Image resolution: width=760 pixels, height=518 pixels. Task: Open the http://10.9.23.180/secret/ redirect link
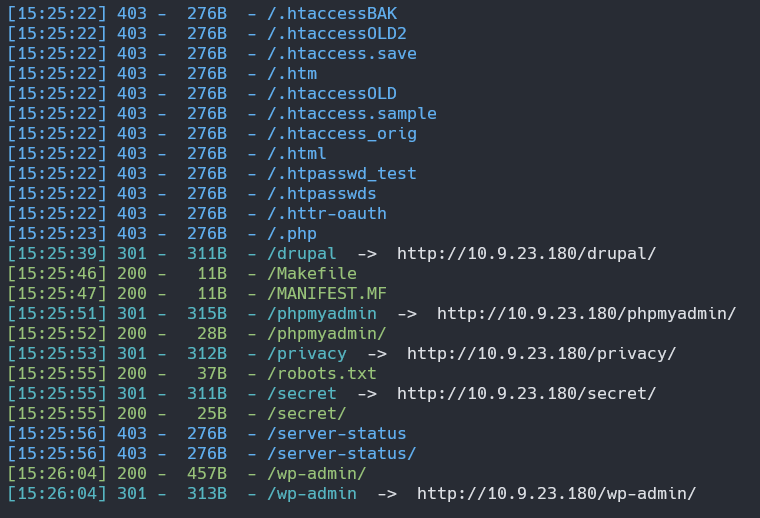click(526, 393)
